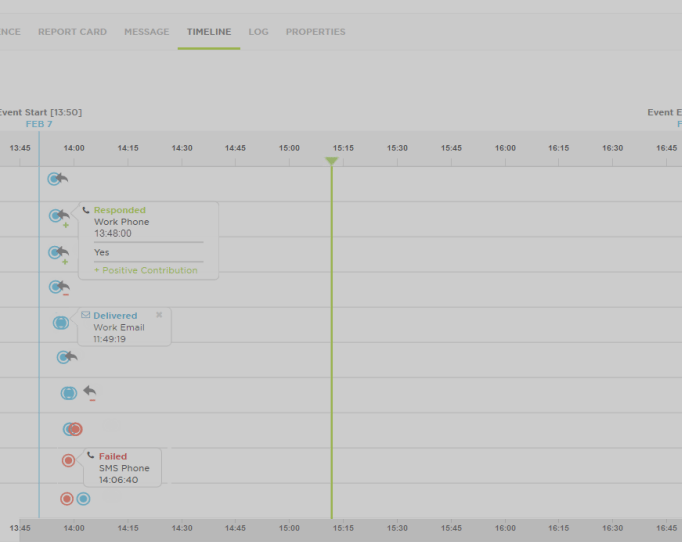Click the Delivered status text
The height and width of the screenshot is (542, 682).
[115, 316]
